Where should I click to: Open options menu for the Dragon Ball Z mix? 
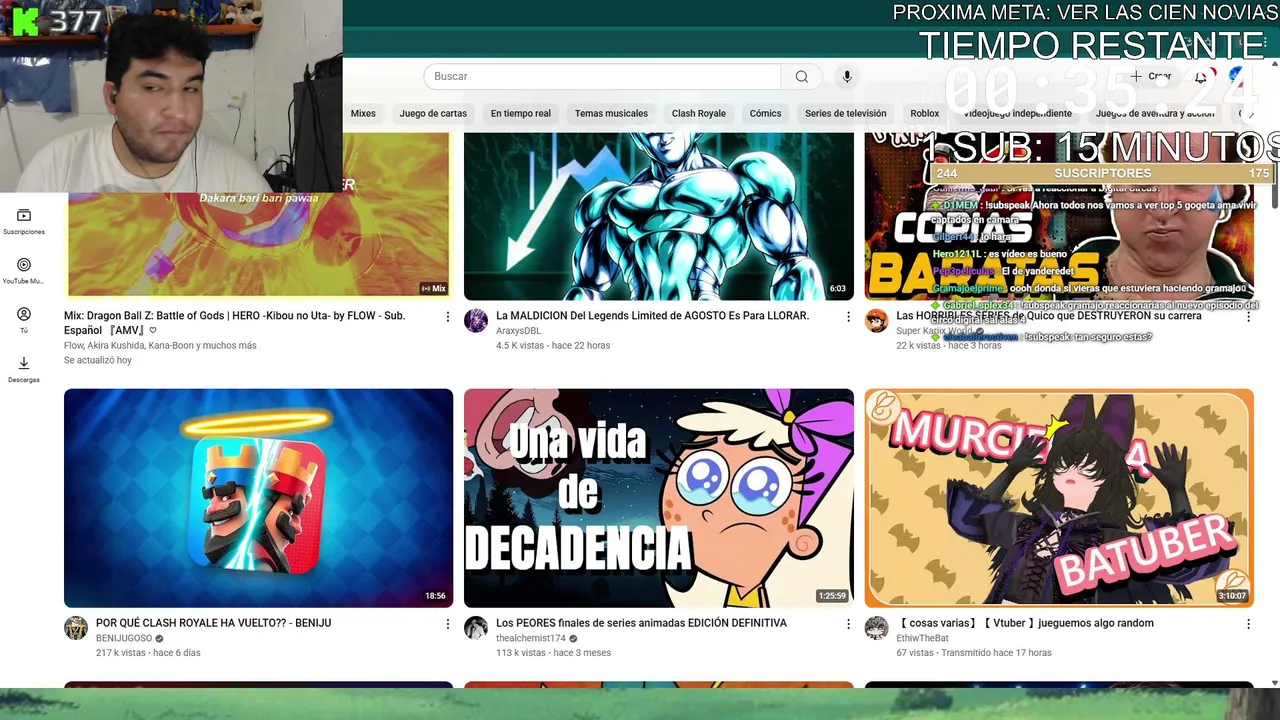click(x=447, y=316)
